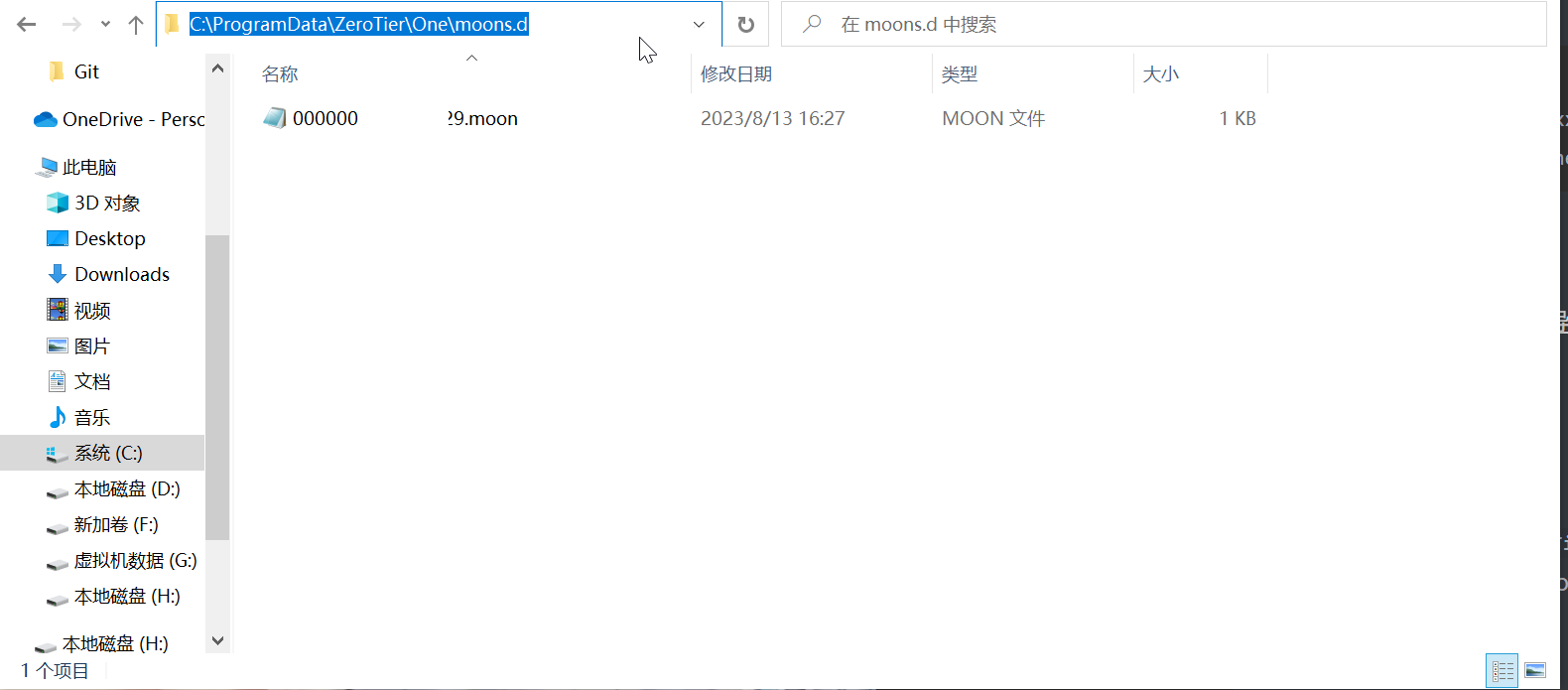Select the 本地磁盘 (D:) drive
This screenshot has height=690, width=1568.
tap(113, 488)
